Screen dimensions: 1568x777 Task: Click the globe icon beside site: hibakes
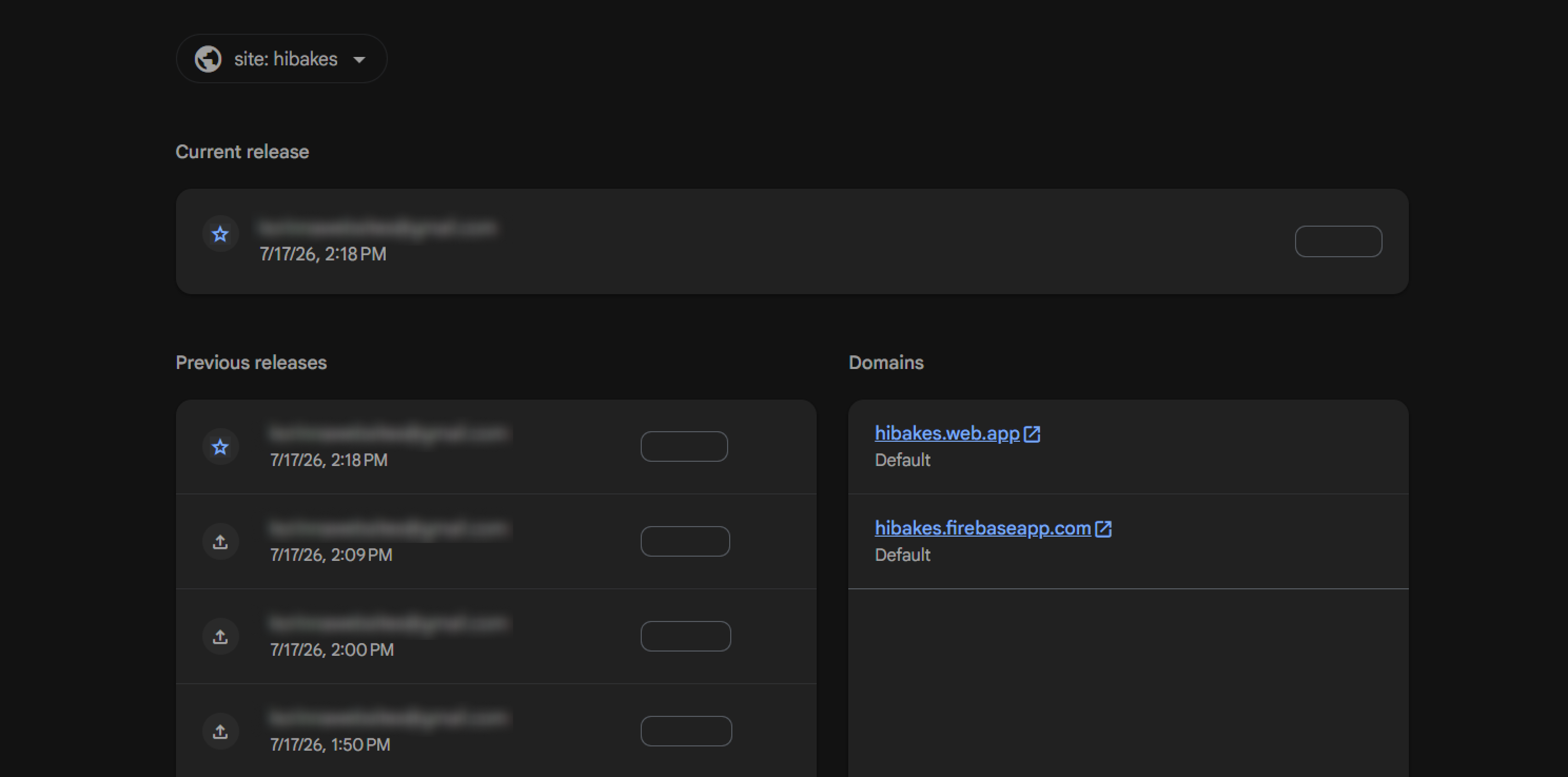(x=208, y=59)
